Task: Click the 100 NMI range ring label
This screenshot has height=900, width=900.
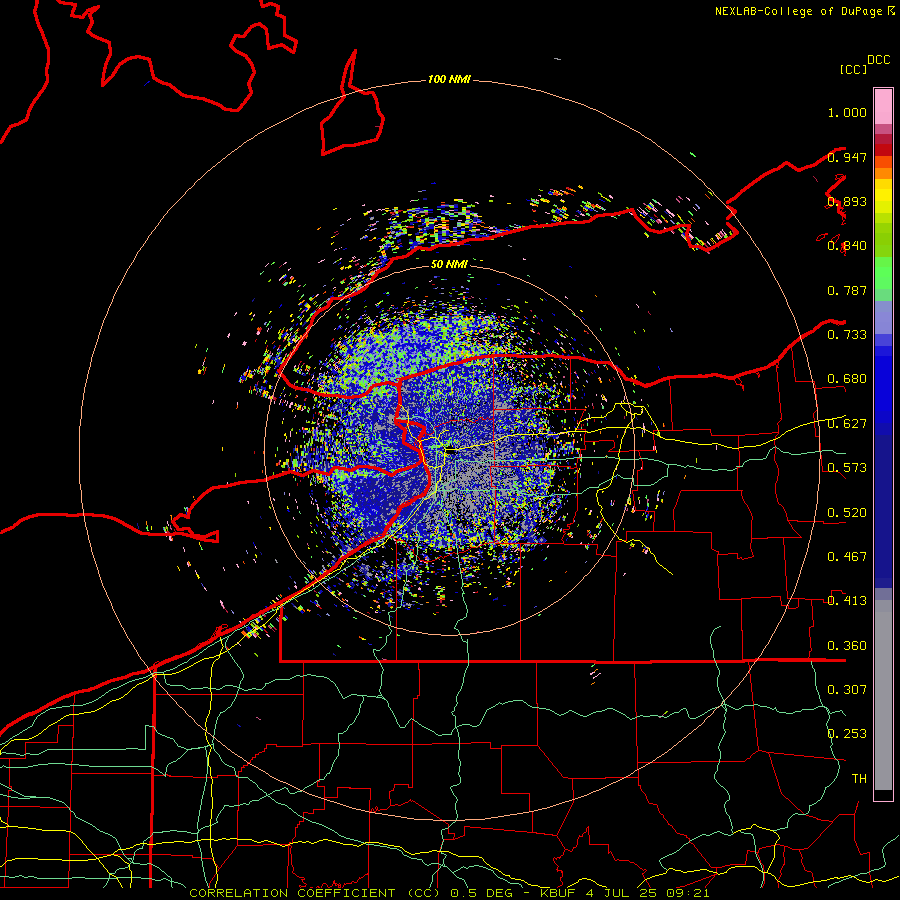Action: [449, 79]
